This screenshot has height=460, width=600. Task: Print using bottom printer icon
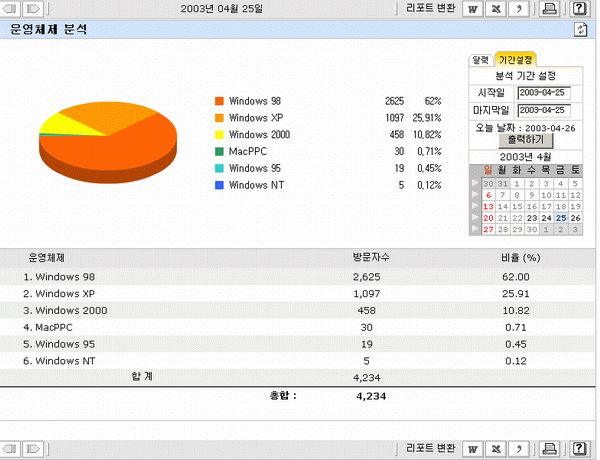[x=550, y=449]
